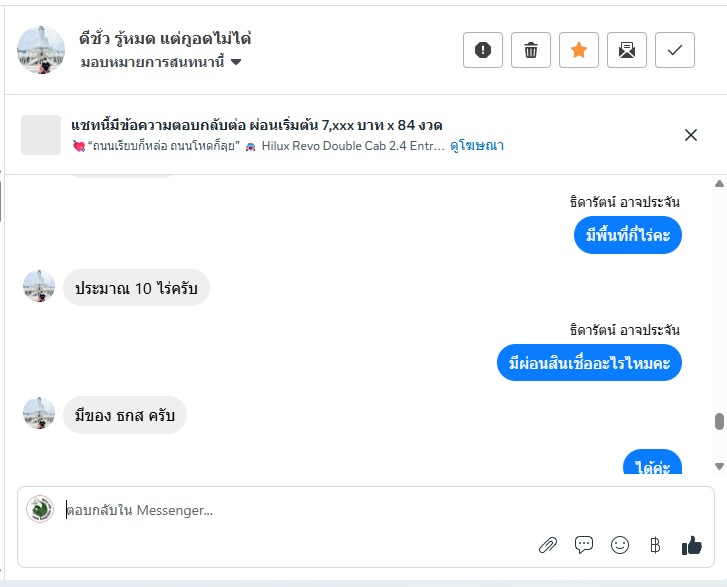
Task: Delete conversation with the trash icon
Action: pos(531,50)
